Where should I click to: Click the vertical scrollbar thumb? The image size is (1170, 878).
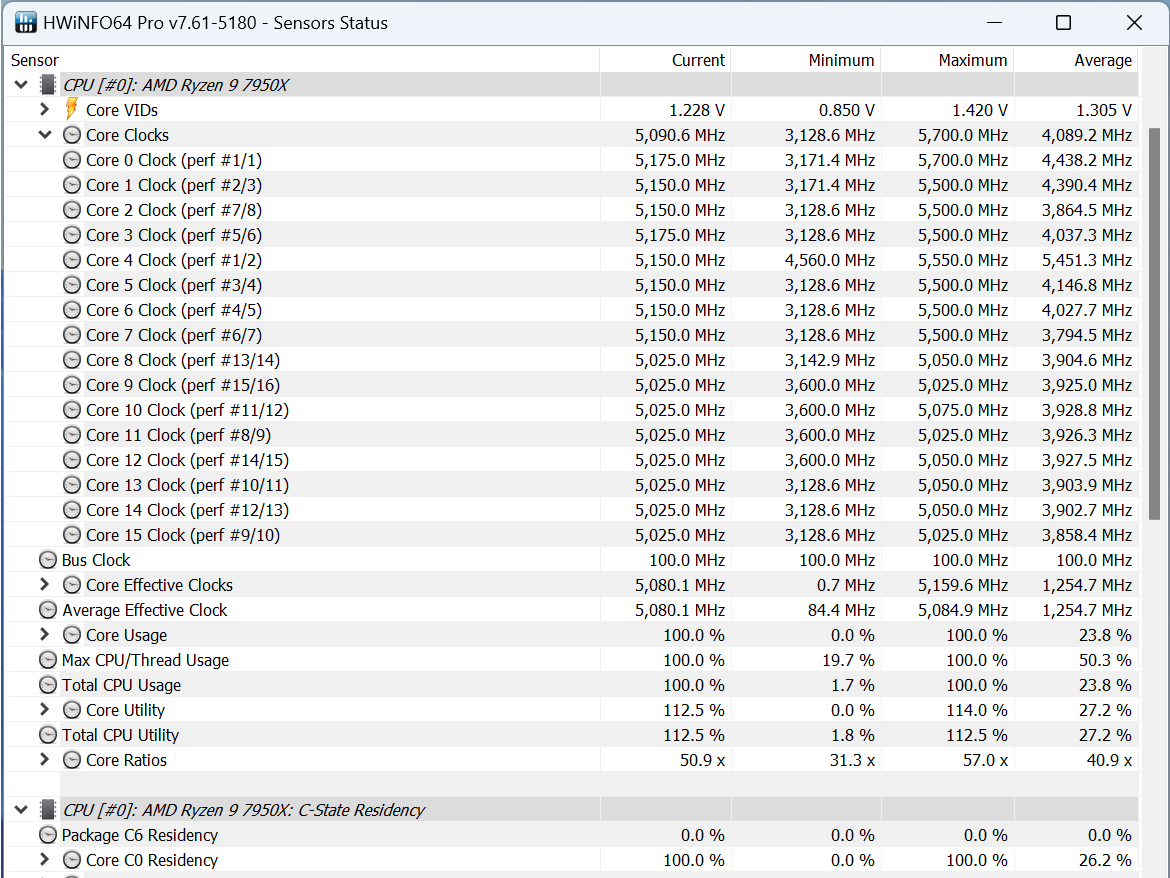1154,324
